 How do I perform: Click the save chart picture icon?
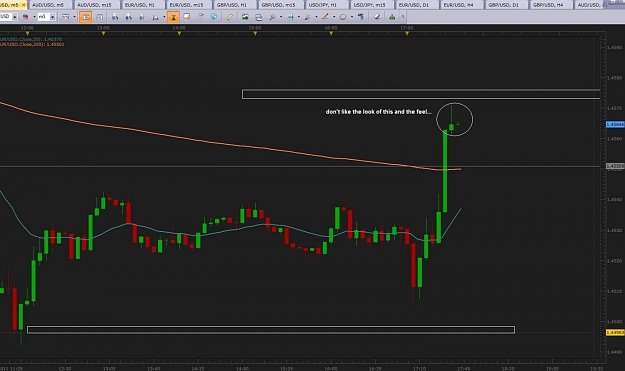[x=245, y=17]
